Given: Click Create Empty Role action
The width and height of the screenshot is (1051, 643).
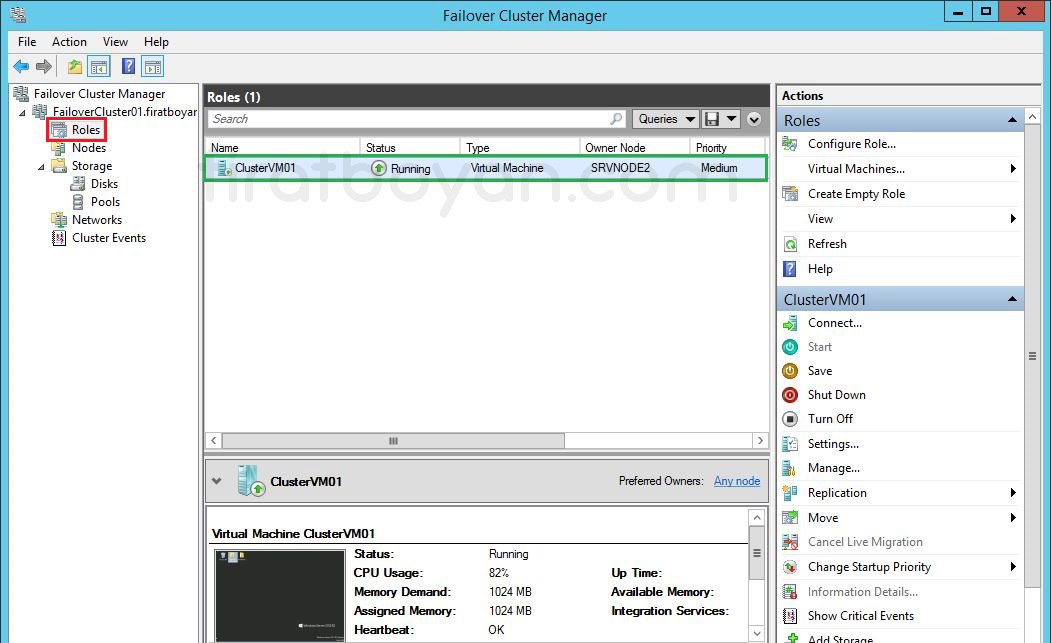Looking at the screenshot, I should click(x=856, y=194).
